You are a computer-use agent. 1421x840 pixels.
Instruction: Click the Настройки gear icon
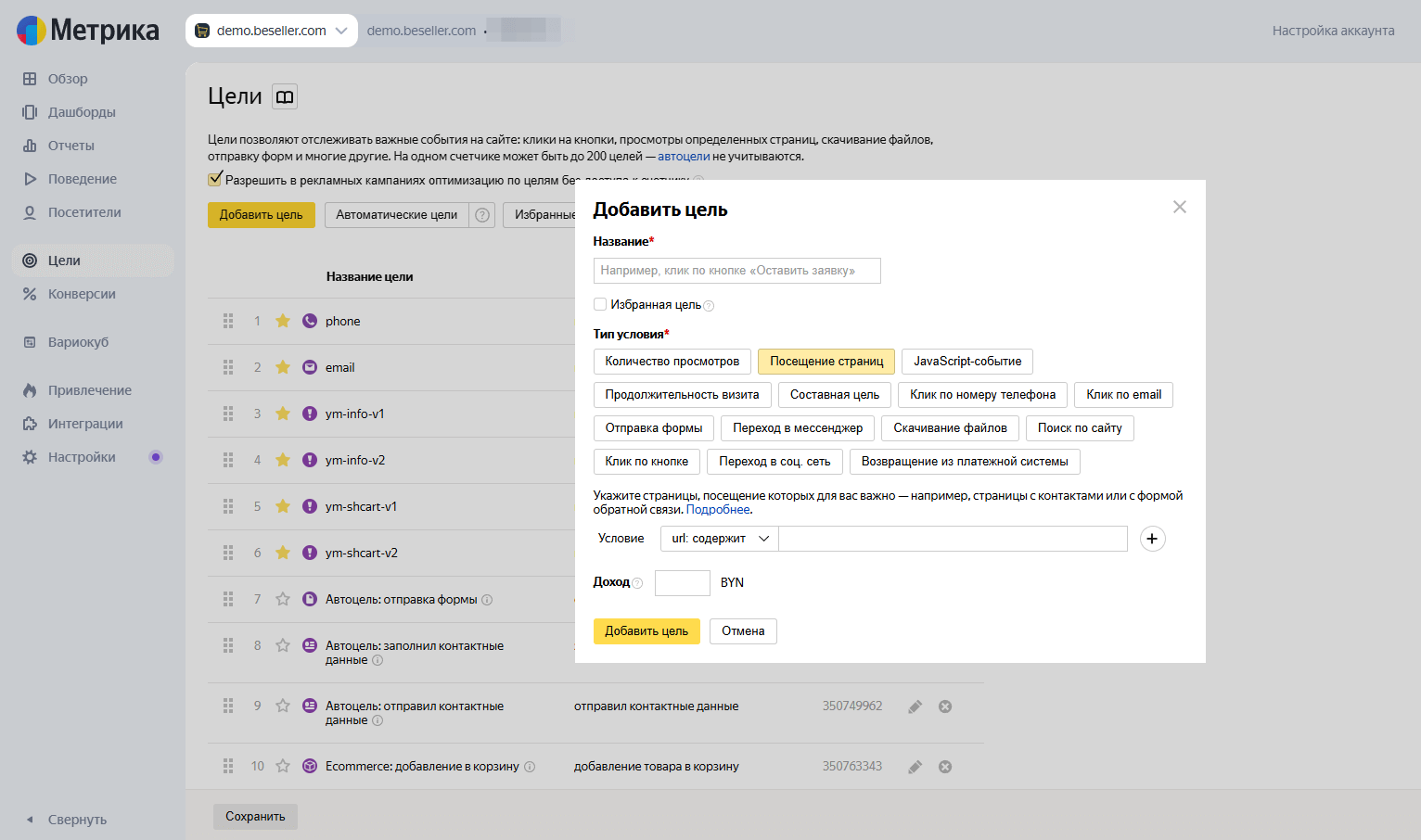30,457
